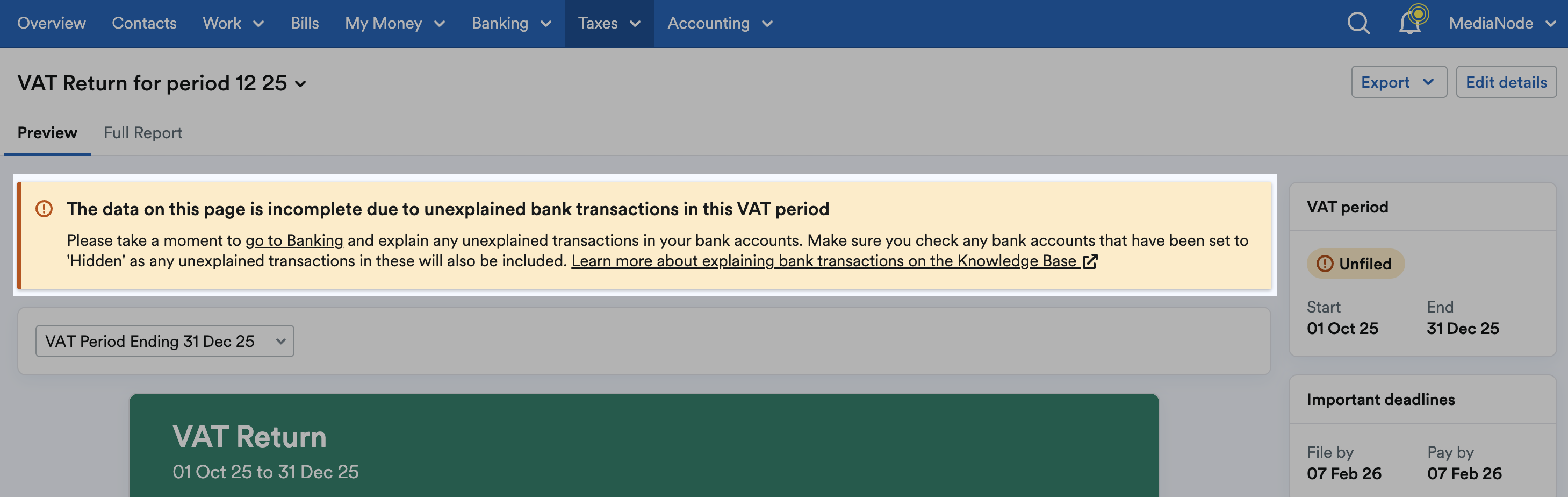This screenshot has height=497, width=1568.
Task: Expand the VAT Return period title chevron
Action: (301, 83)
